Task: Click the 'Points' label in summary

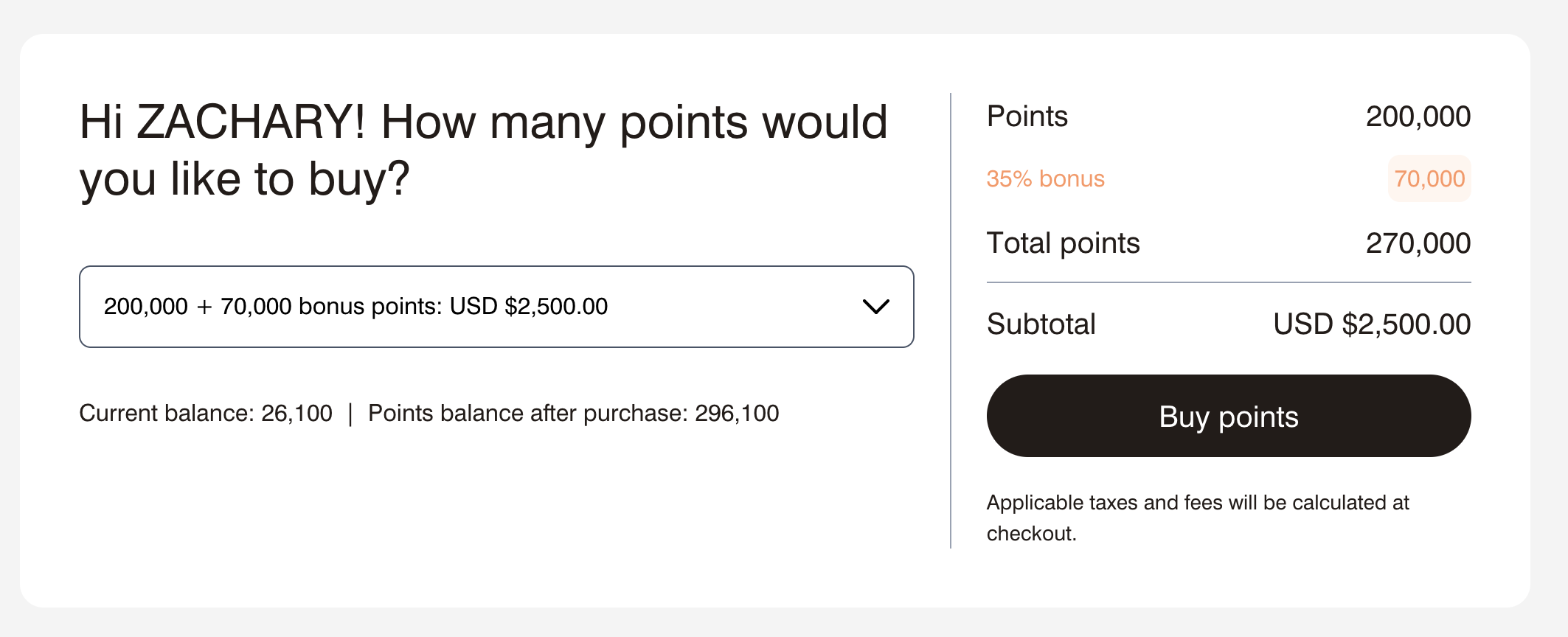Action: coord(1027,116)
